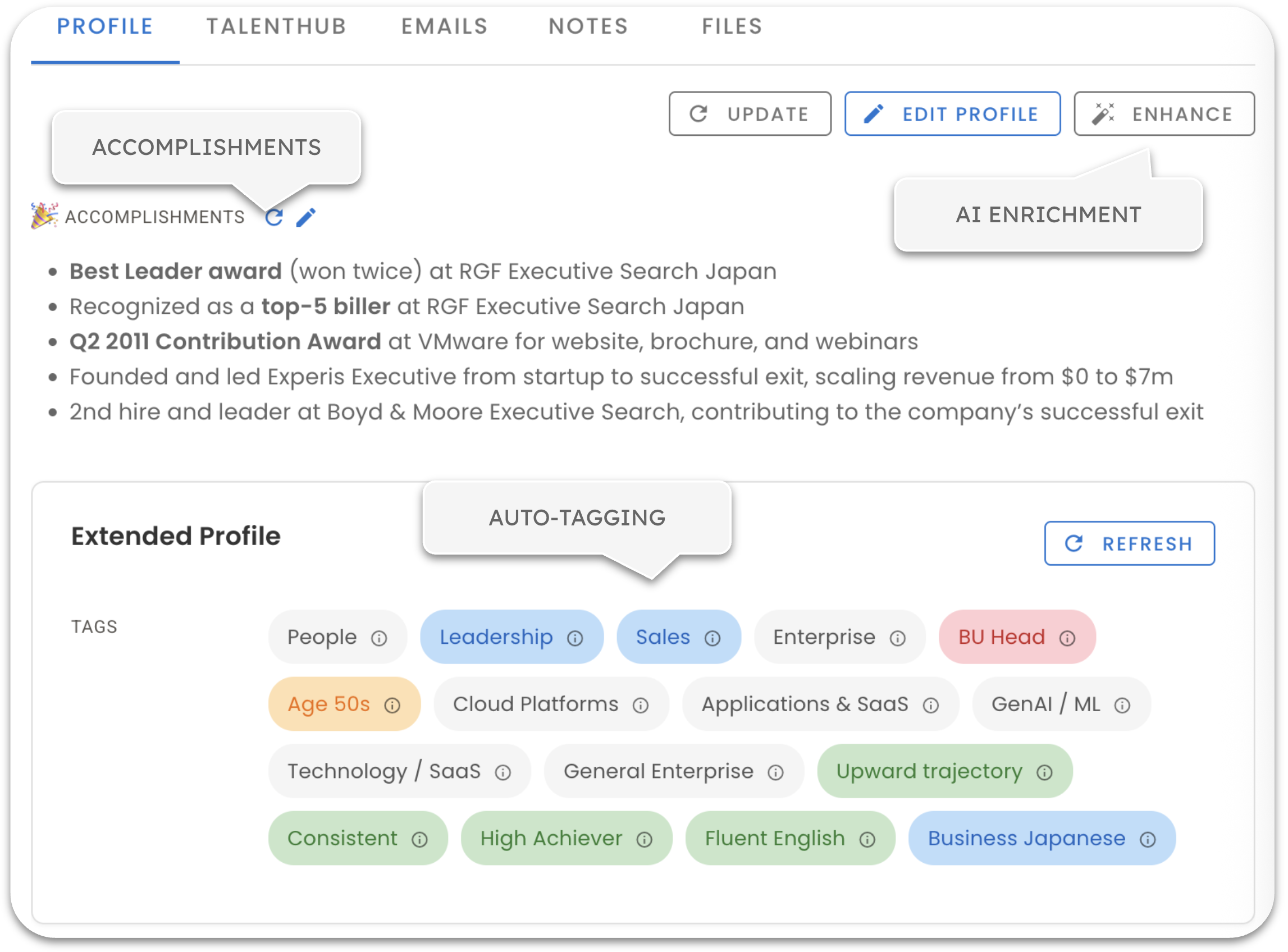Click the refresh icon beside Accomplishments heading
The width and height of the screenshot is (1288, 952).
point(275,217)
